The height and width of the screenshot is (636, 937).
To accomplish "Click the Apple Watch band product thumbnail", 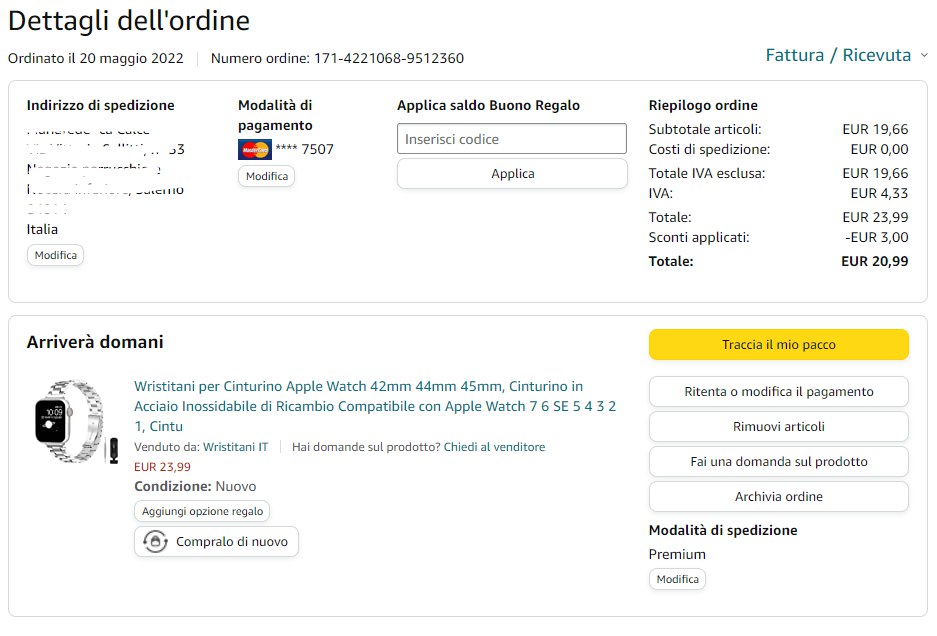I will (x=75, y=422).
